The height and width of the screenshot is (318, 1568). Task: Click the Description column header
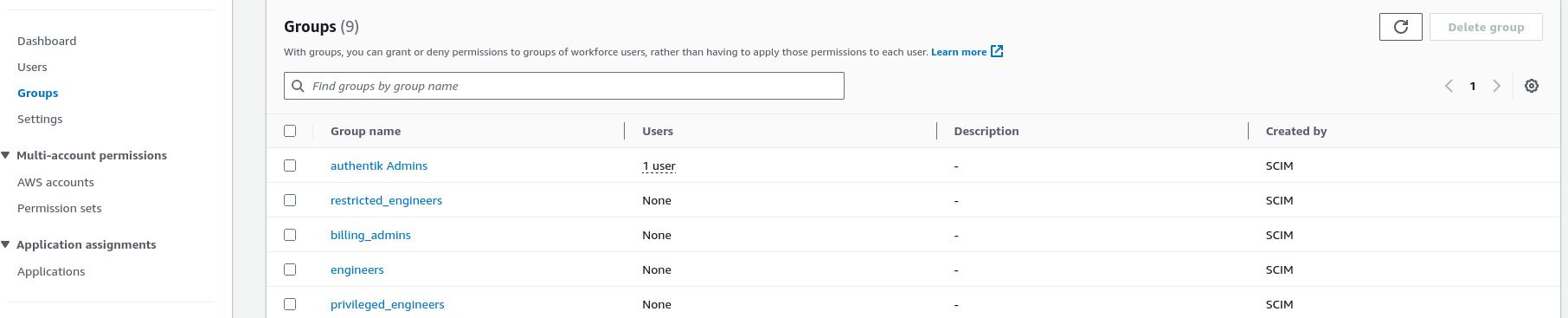point(986,131)
